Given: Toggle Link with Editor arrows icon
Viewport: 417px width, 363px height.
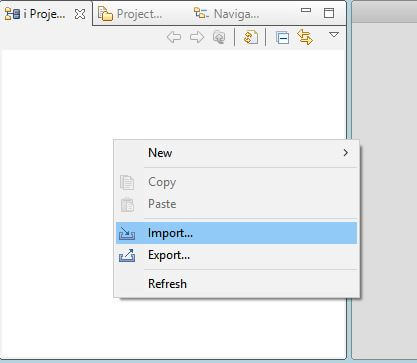Looking at the screenshot, I should [305, 37].
